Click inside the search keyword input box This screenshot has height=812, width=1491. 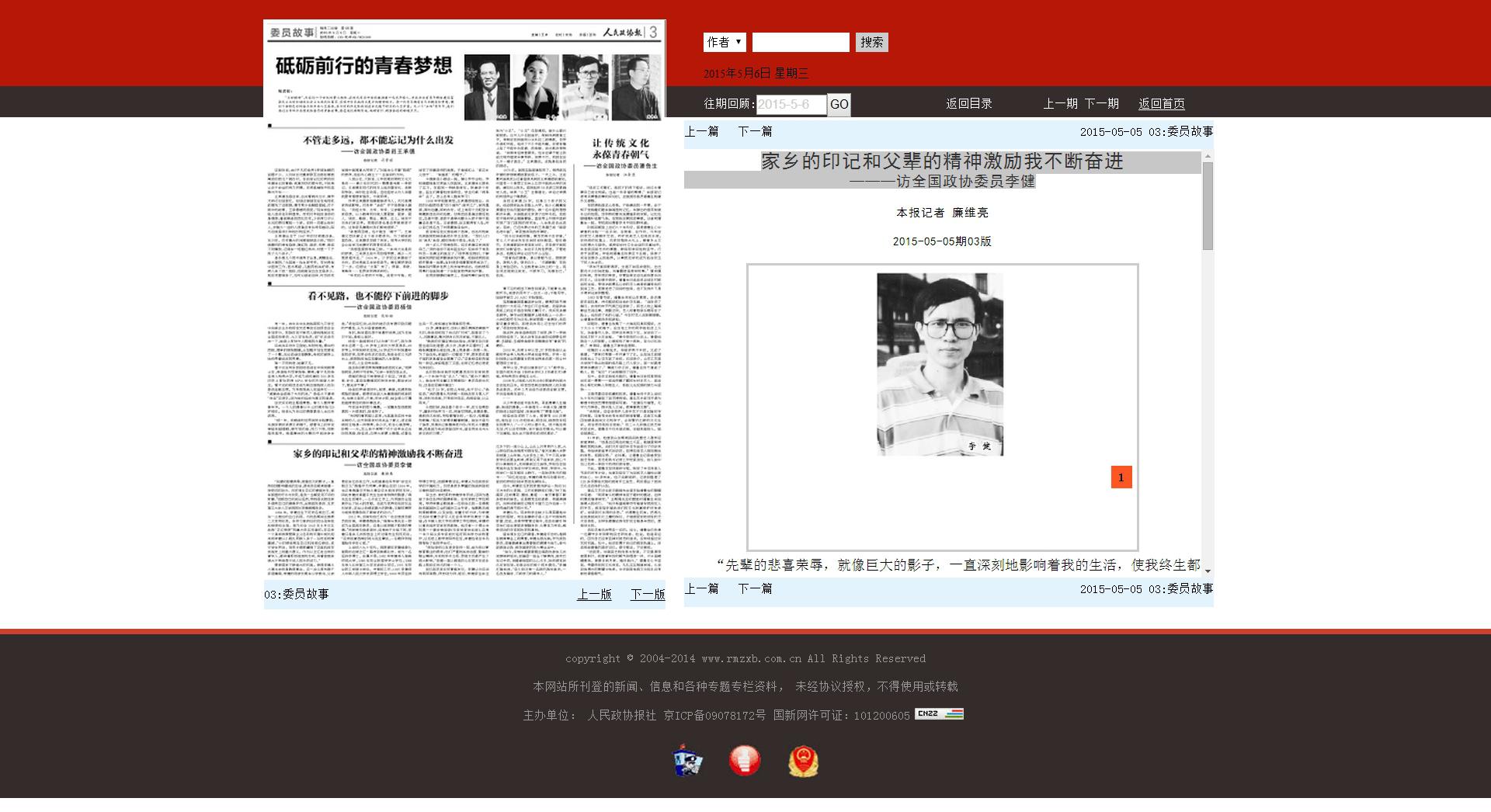(801, 42)
